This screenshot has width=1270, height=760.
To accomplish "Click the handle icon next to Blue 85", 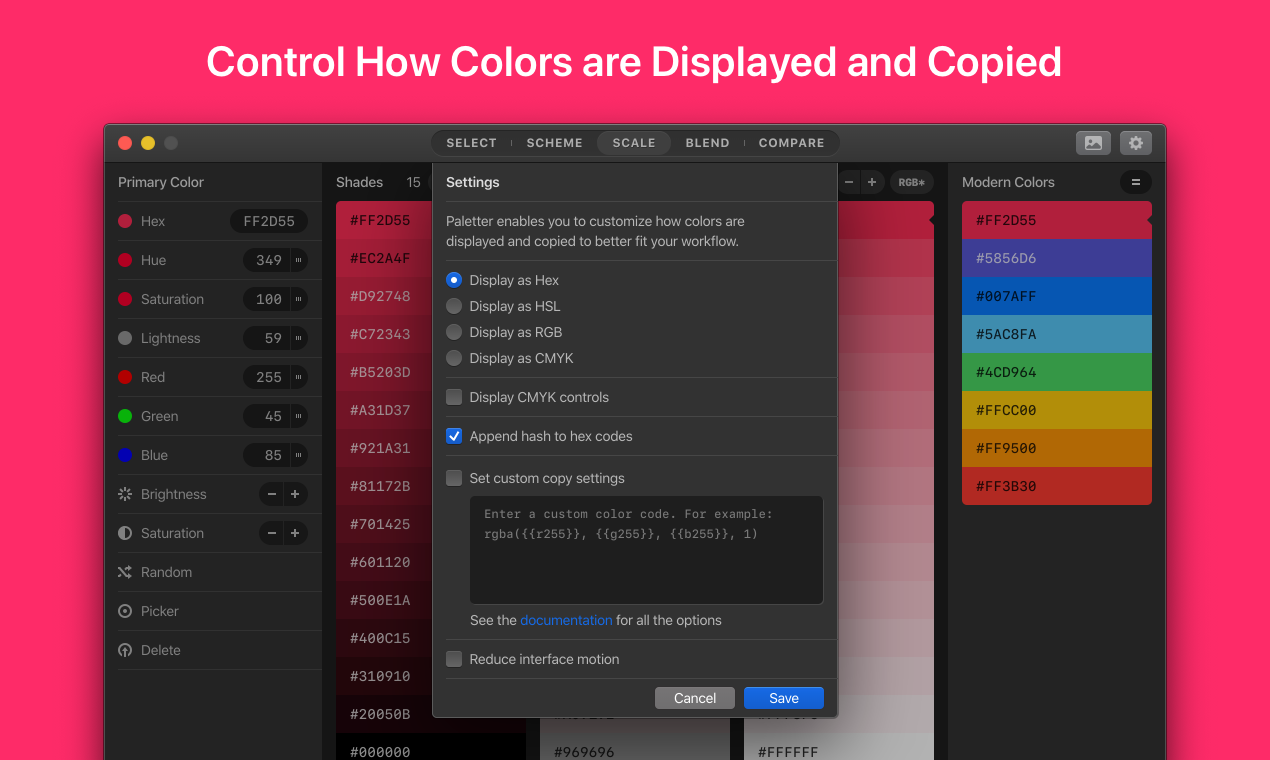I will [298, 455].
